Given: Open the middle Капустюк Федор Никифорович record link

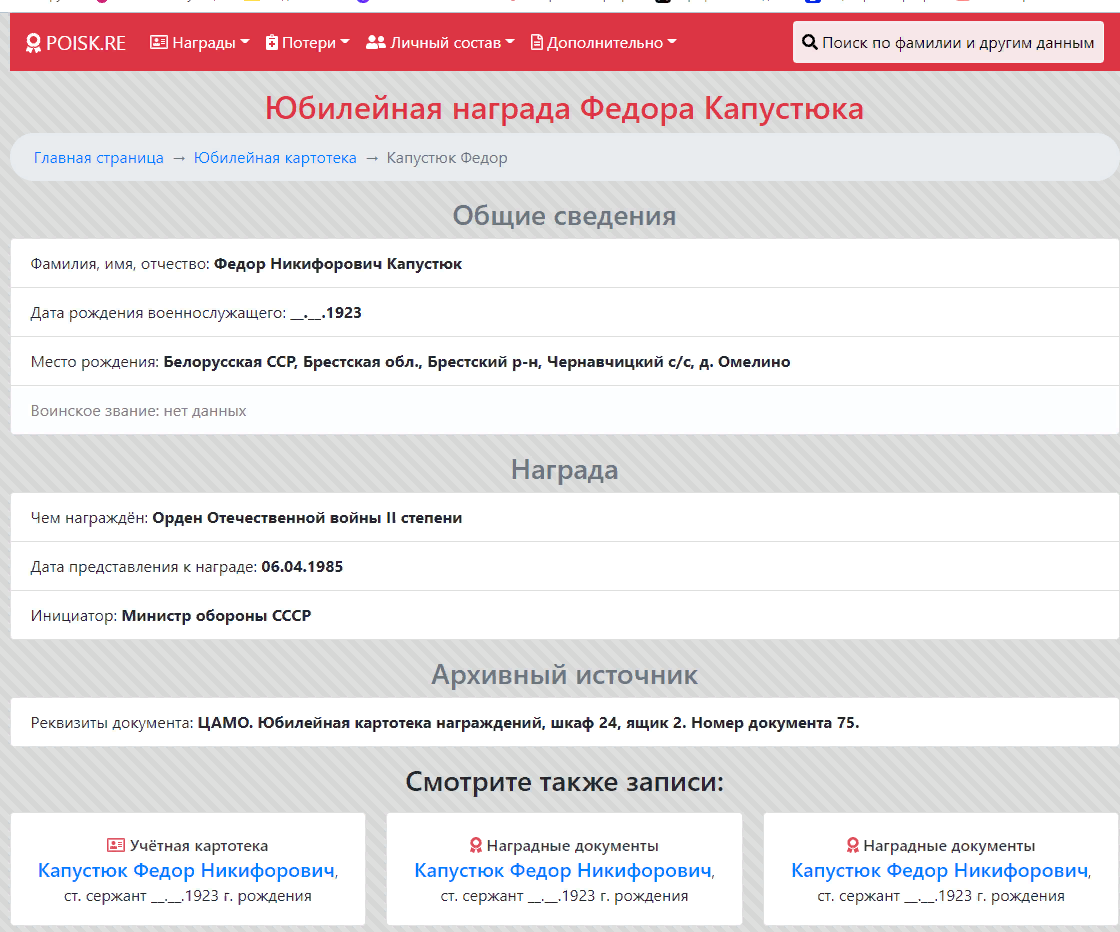Looking at the screenshot, I should pyautogui.click(x=560, y=870).
